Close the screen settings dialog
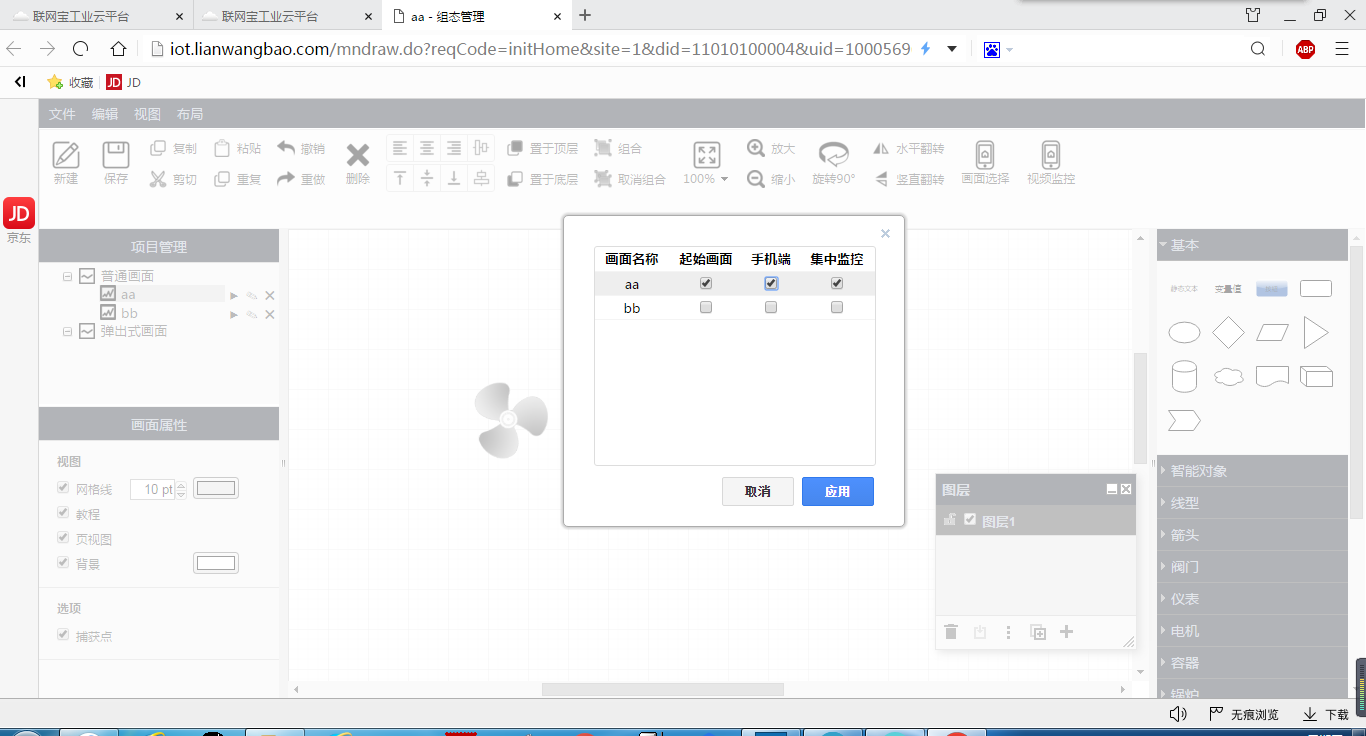Screen dimensions: 1366x736 click(885, 234)
